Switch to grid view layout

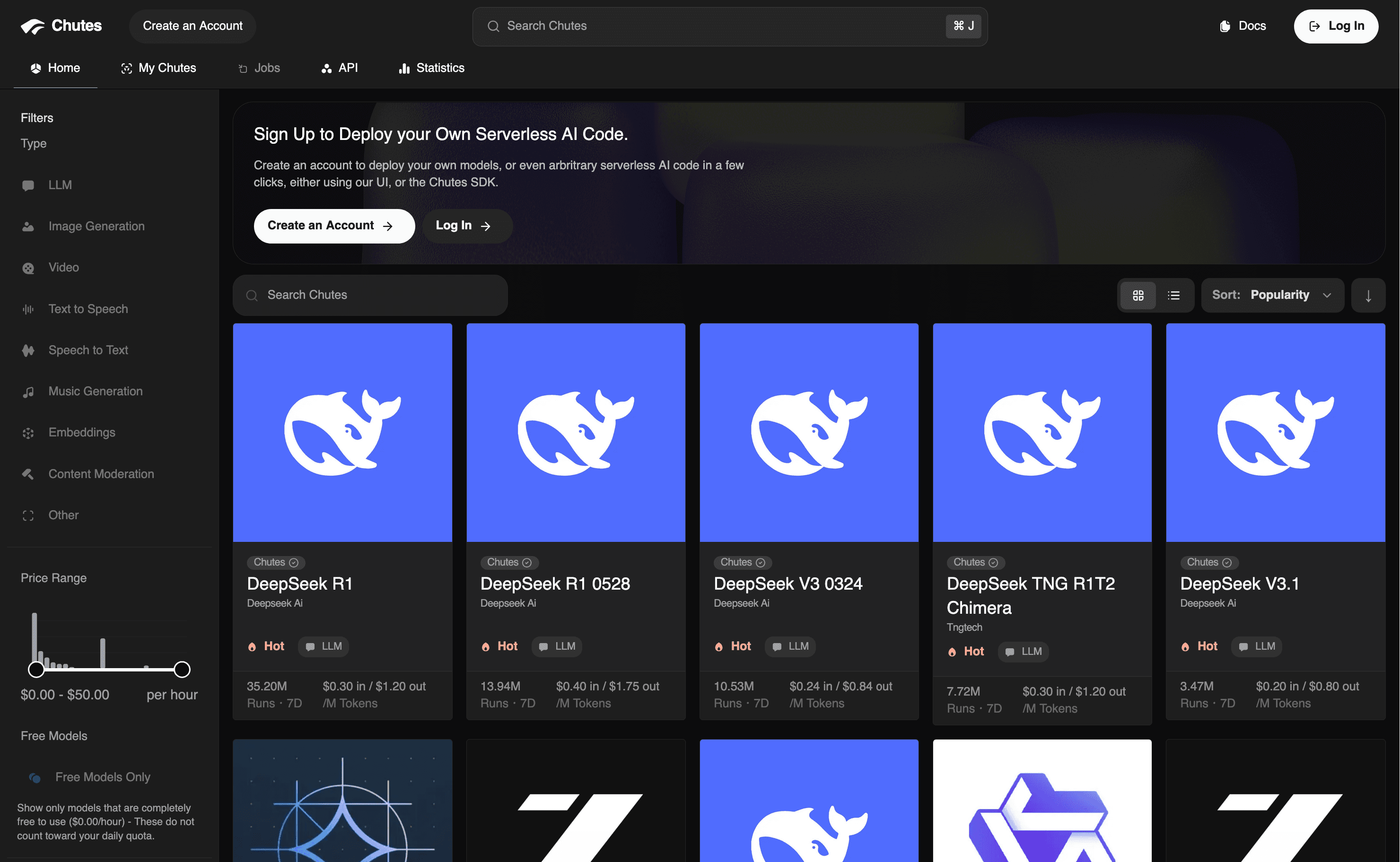(1137, 296)
